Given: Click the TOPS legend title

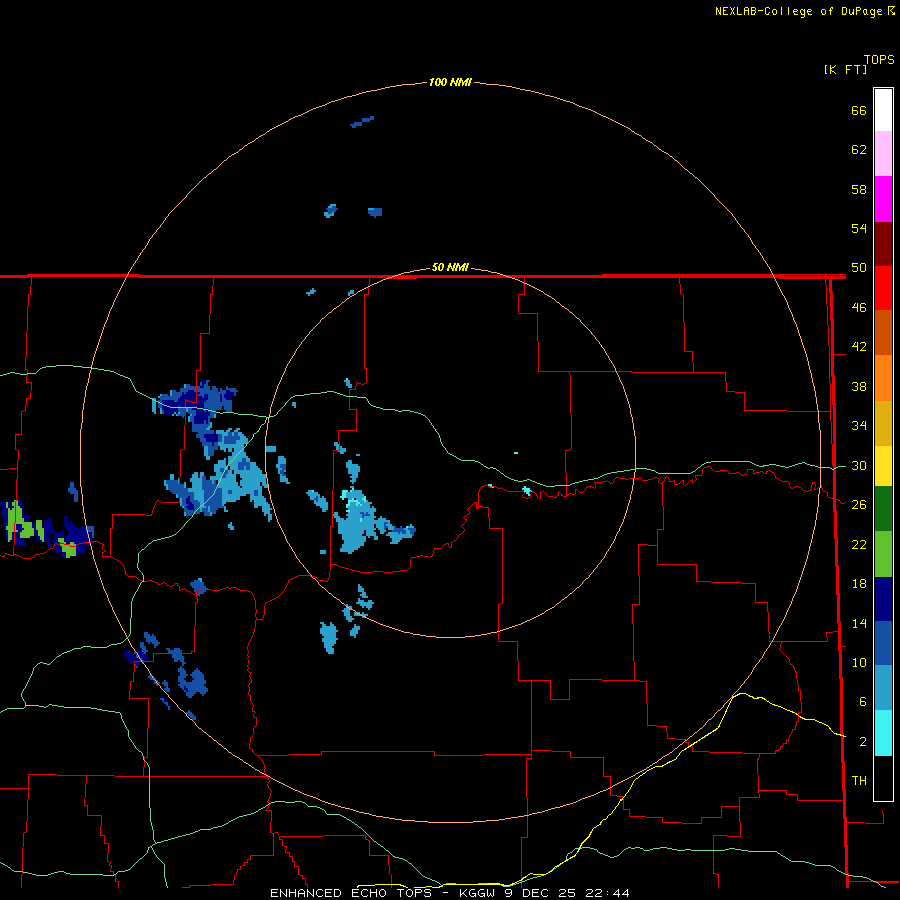Looking at the screenshot, I should pos(879,60).
